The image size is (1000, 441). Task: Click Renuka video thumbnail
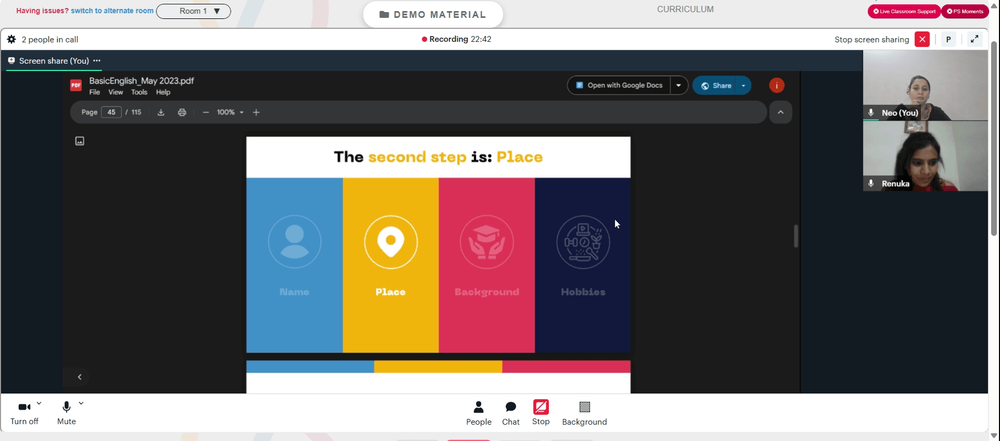coord(925,156)
